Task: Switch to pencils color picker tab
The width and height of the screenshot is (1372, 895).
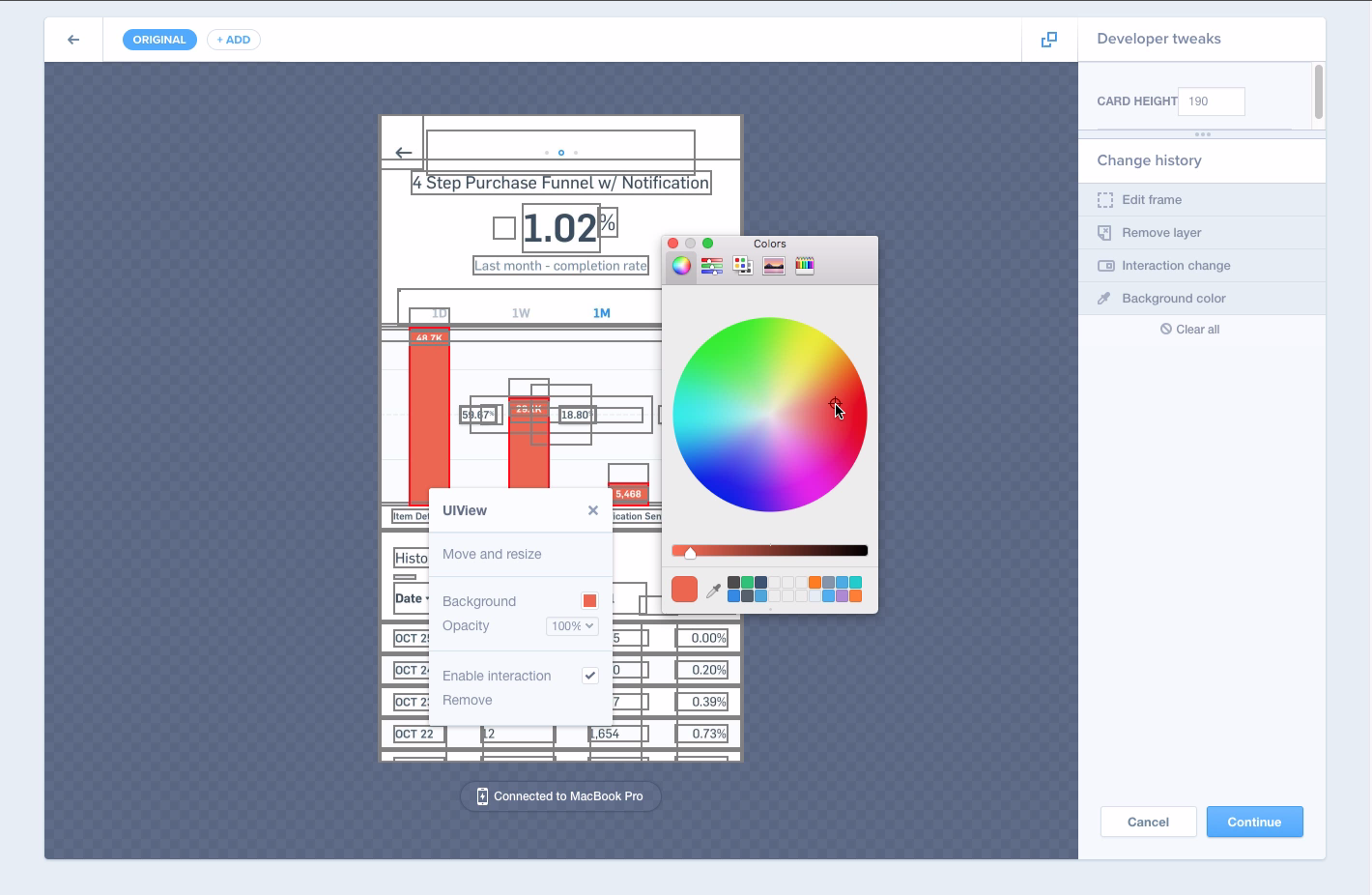Action: (x=805, y=266)
